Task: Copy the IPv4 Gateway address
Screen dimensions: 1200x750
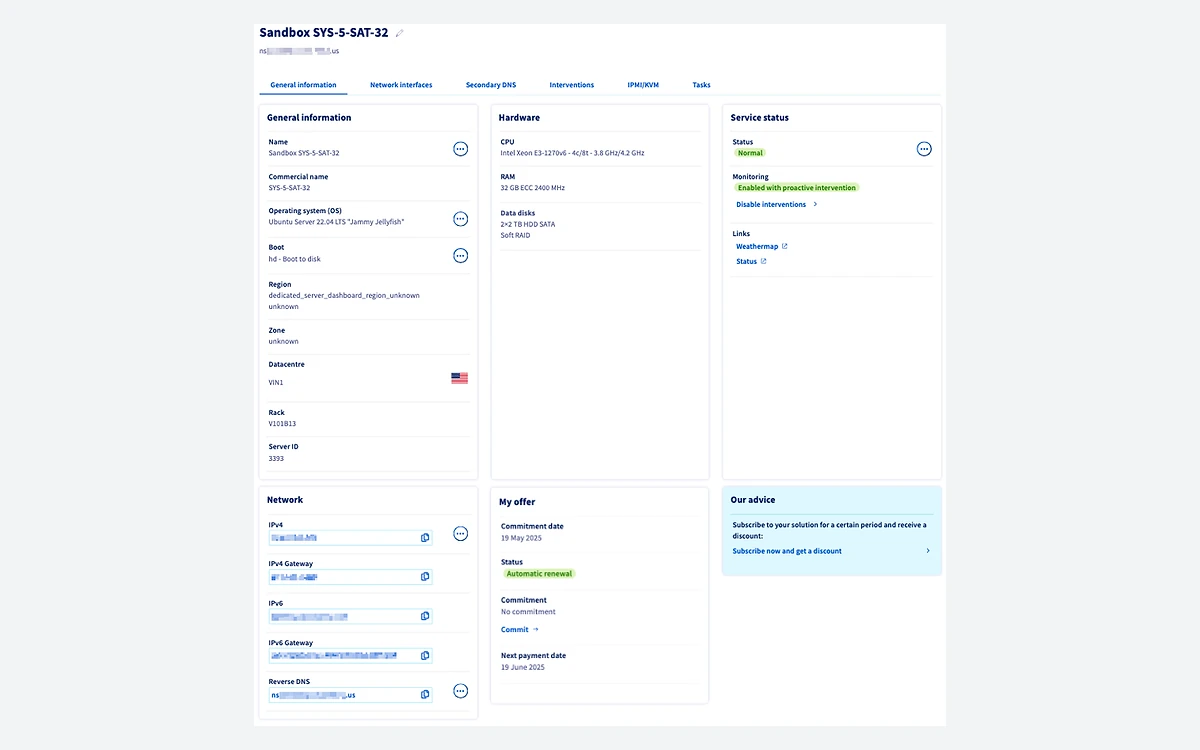Action: tap(425, 577)
